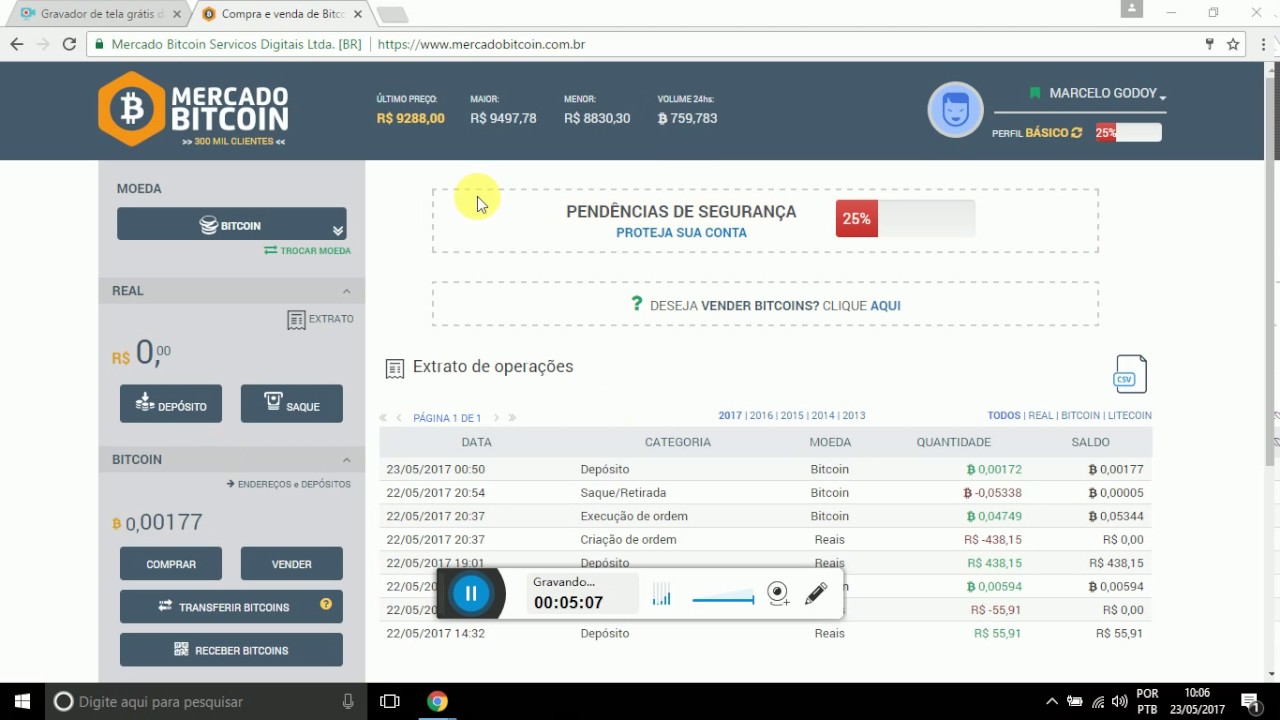This screenshot has width=1280, height=720.
Task: Open the PROTEJA SUA CONTA link
Action: (681, 233)
